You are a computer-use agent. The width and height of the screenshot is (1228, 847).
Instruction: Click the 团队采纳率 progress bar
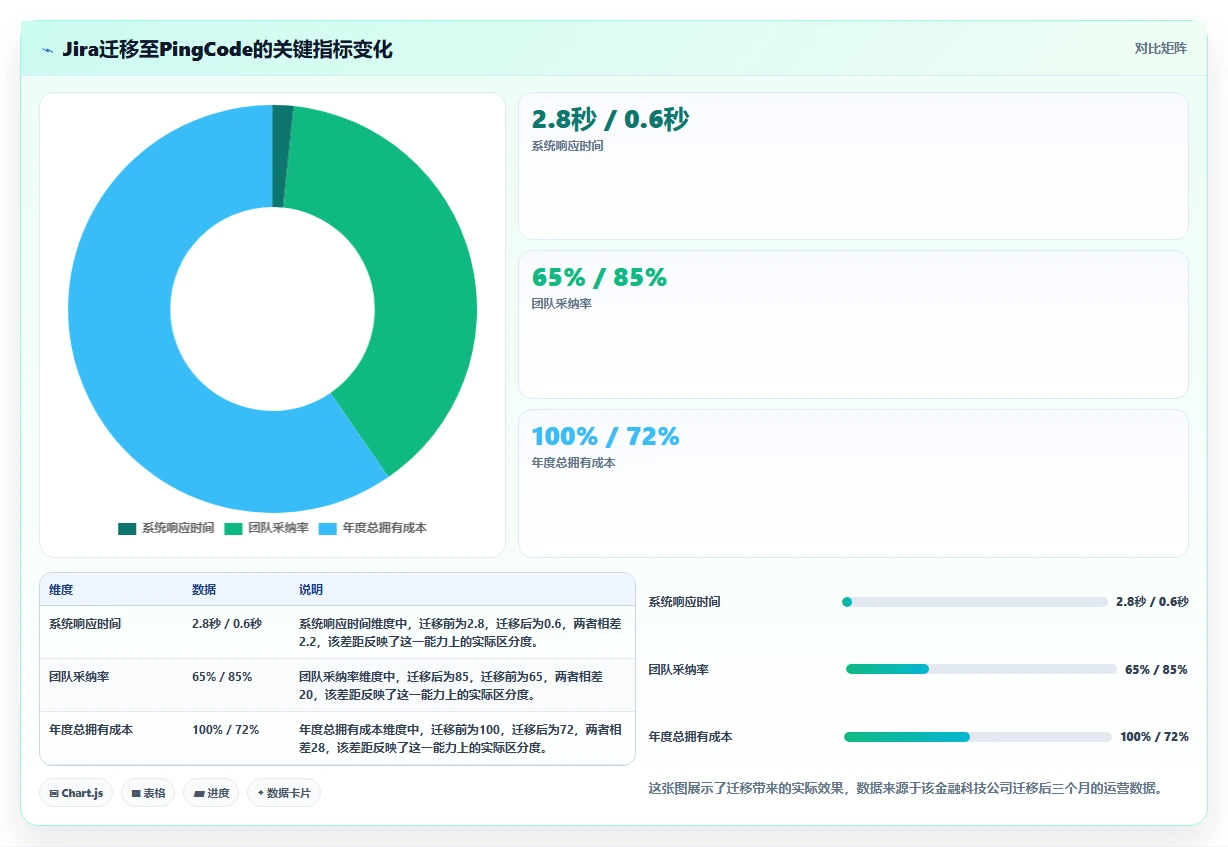tap(981, 669)
